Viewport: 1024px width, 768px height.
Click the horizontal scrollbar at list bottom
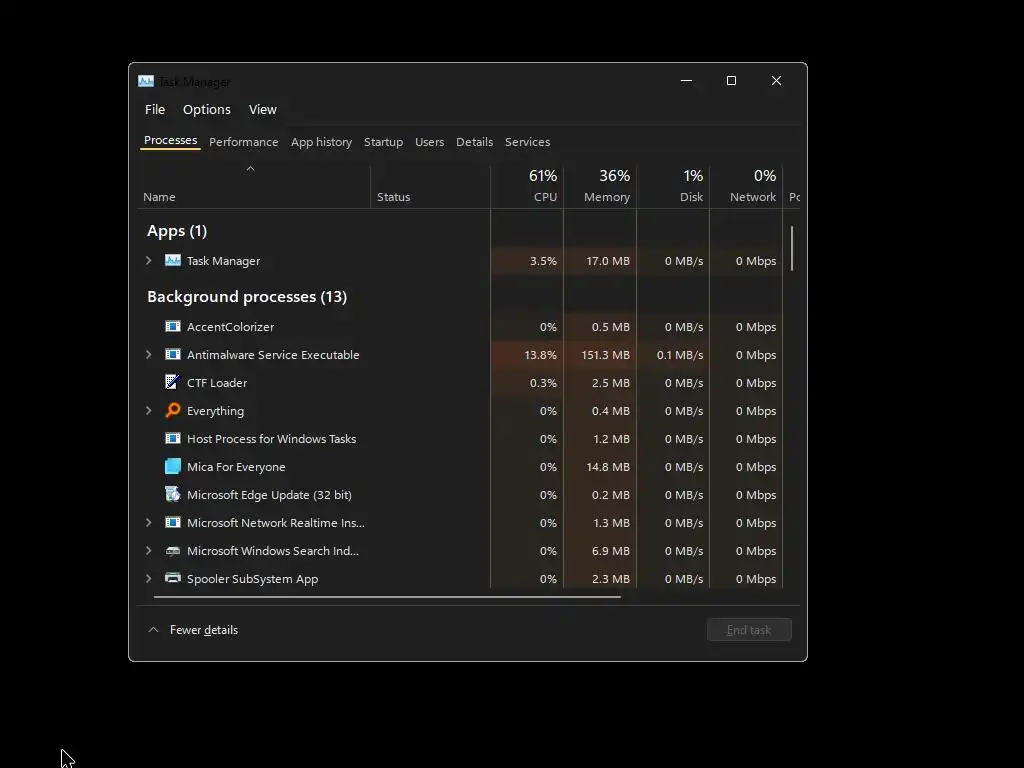[x=387, y=596]
